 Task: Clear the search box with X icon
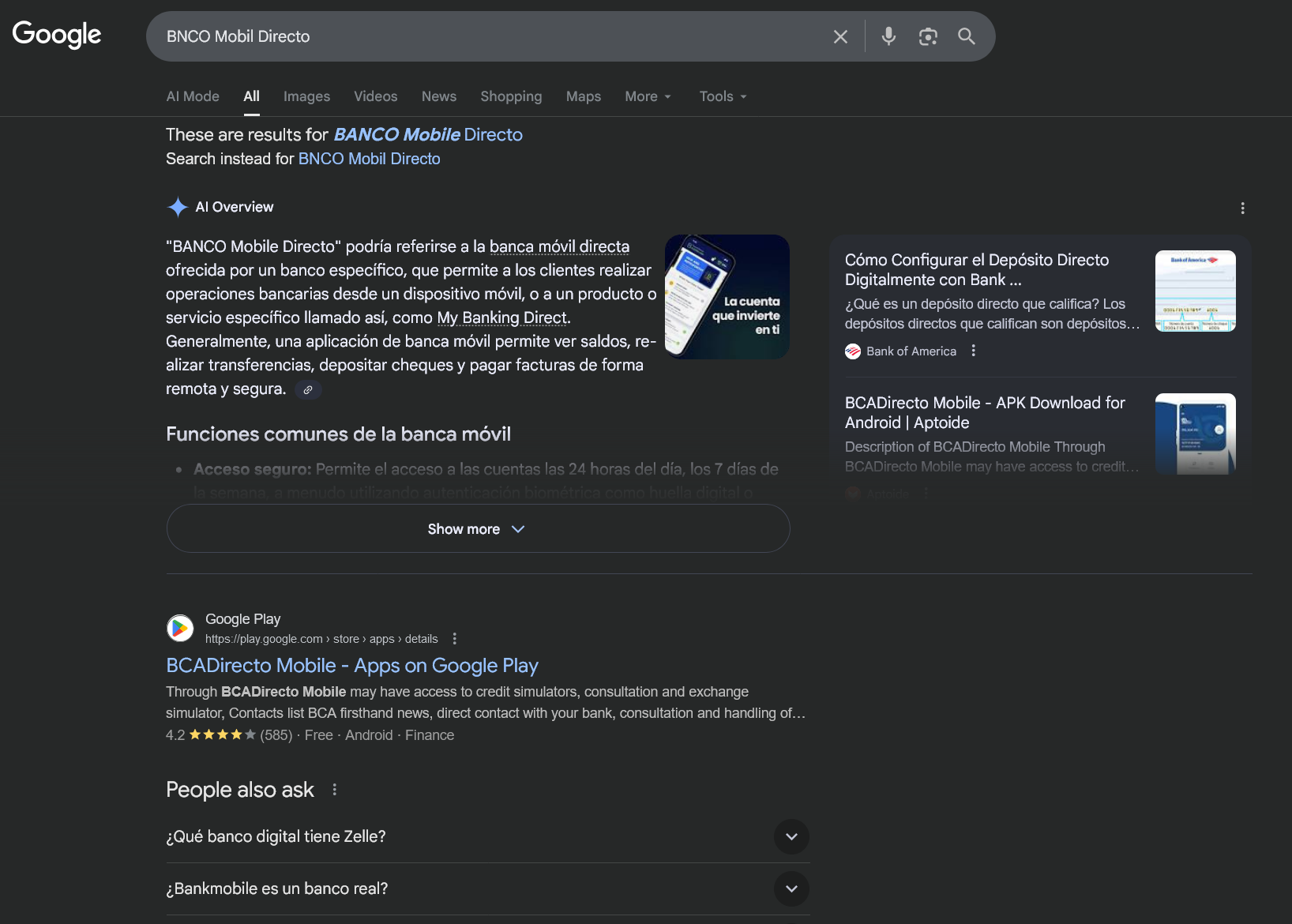coord(840,37)
